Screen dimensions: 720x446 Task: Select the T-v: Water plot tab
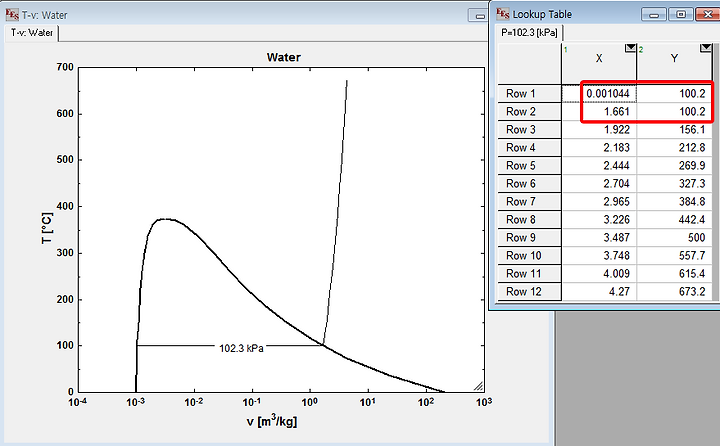click(32, 33)
